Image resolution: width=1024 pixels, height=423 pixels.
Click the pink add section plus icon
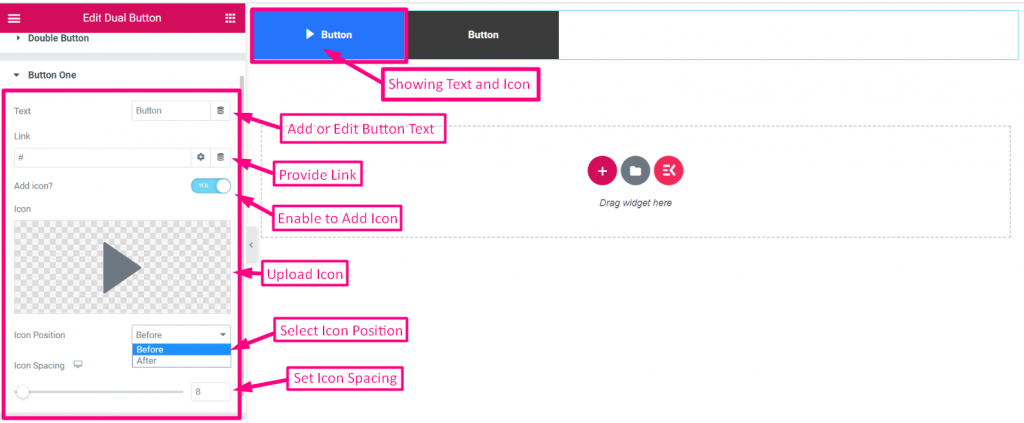602,171
